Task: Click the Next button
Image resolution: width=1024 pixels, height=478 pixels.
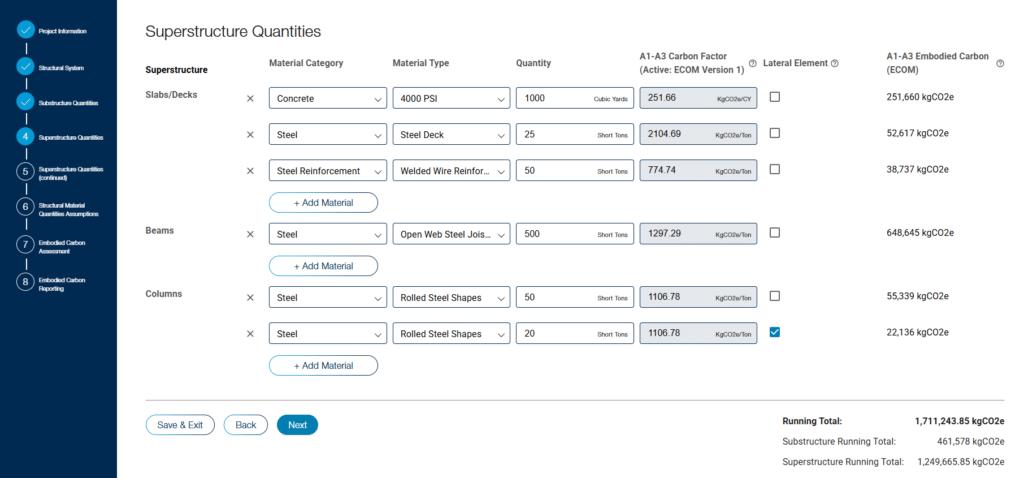Action: click(297, 425)
